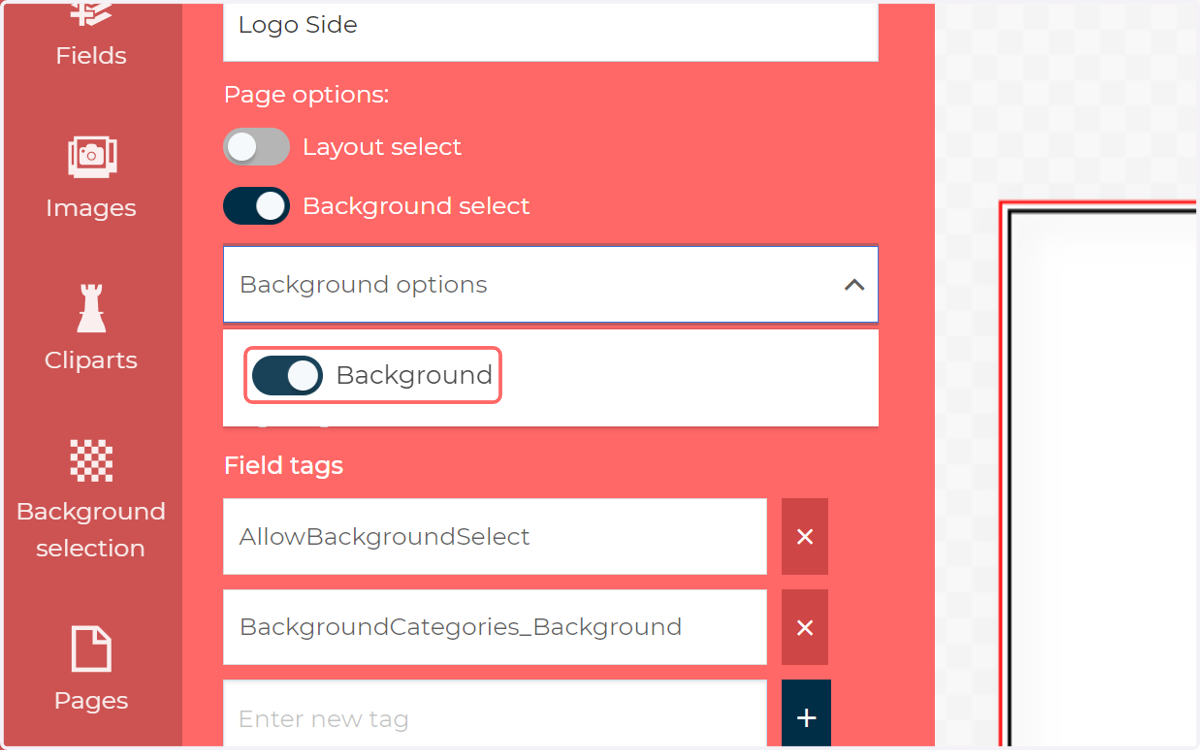The height and width of the screenshot is (750, 1200).
Task: Collapse the Background options dropdown
Action: 551,284
